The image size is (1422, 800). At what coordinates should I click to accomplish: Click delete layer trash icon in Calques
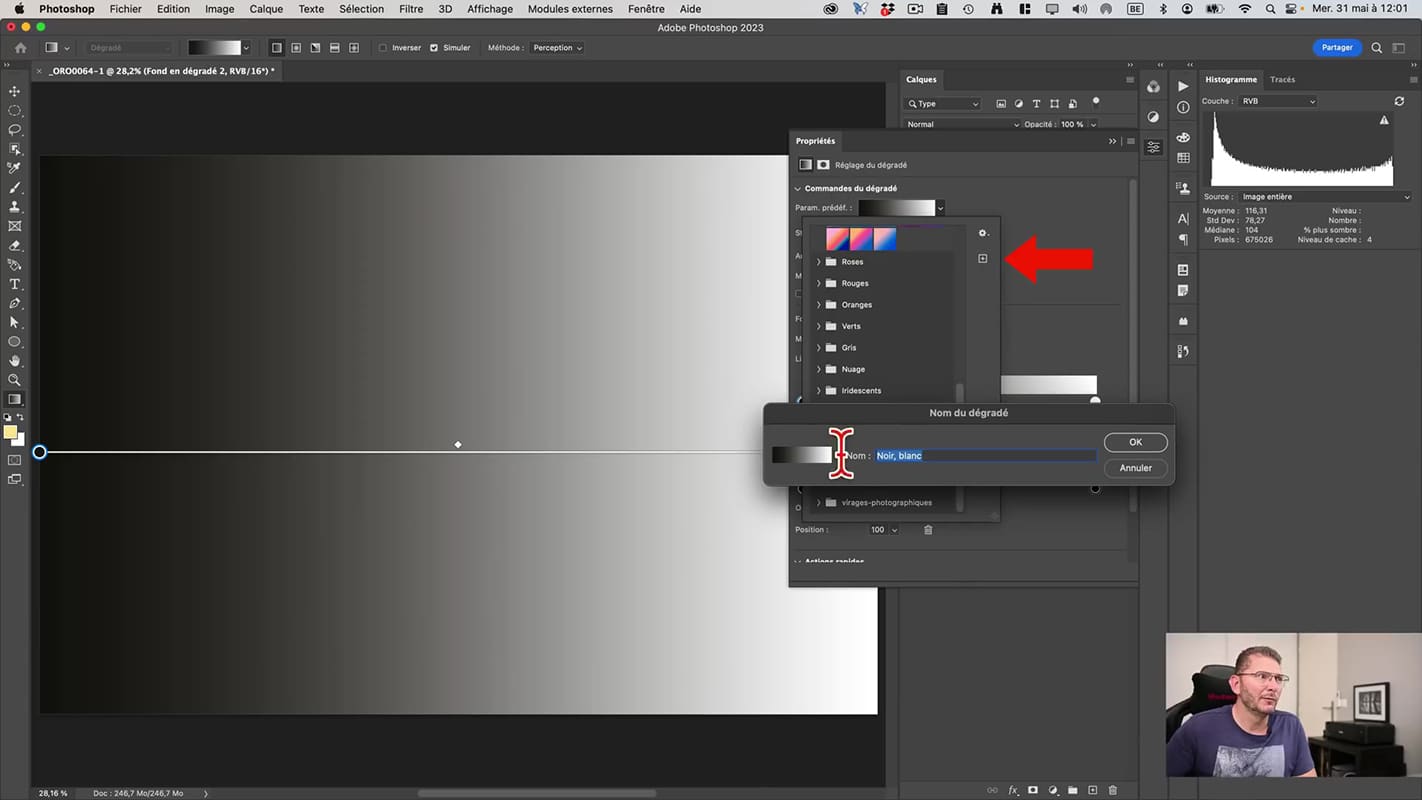(1113, 790)
